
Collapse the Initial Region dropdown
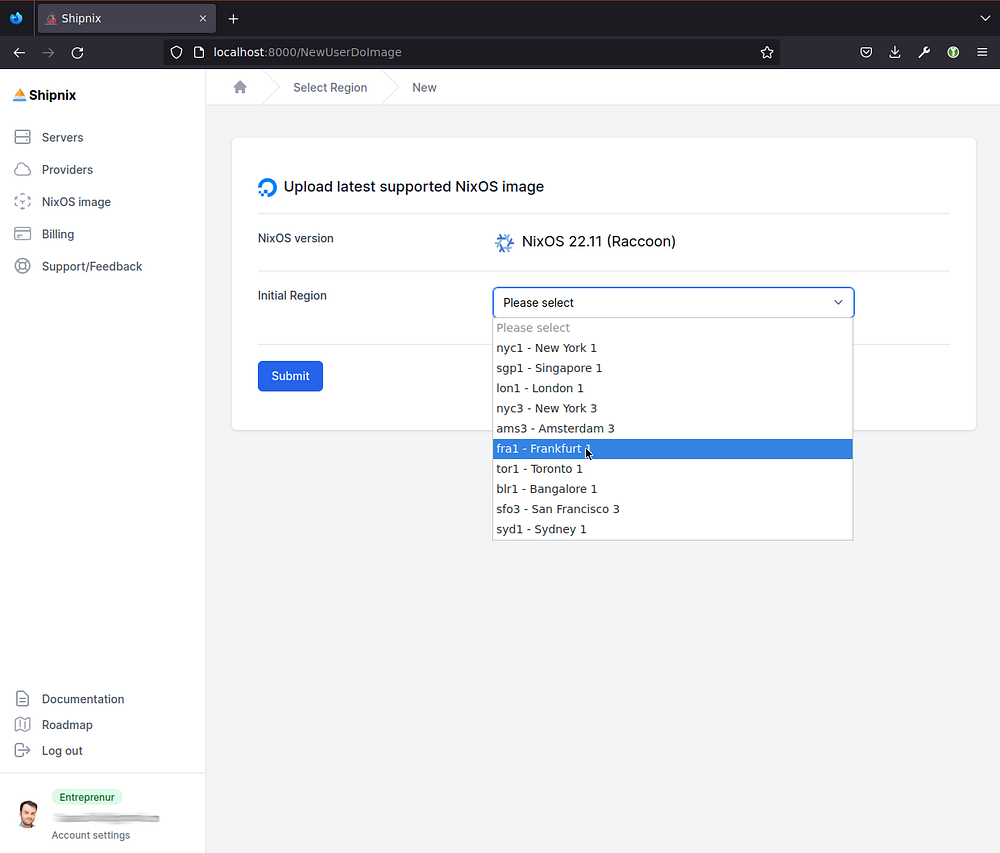tap(673, 302)
